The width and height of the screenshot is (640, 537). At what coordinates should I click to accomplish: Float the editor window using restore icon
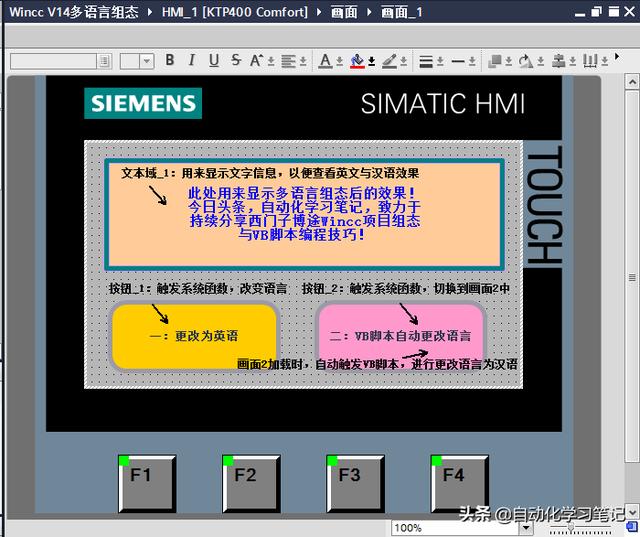[596, 11]
